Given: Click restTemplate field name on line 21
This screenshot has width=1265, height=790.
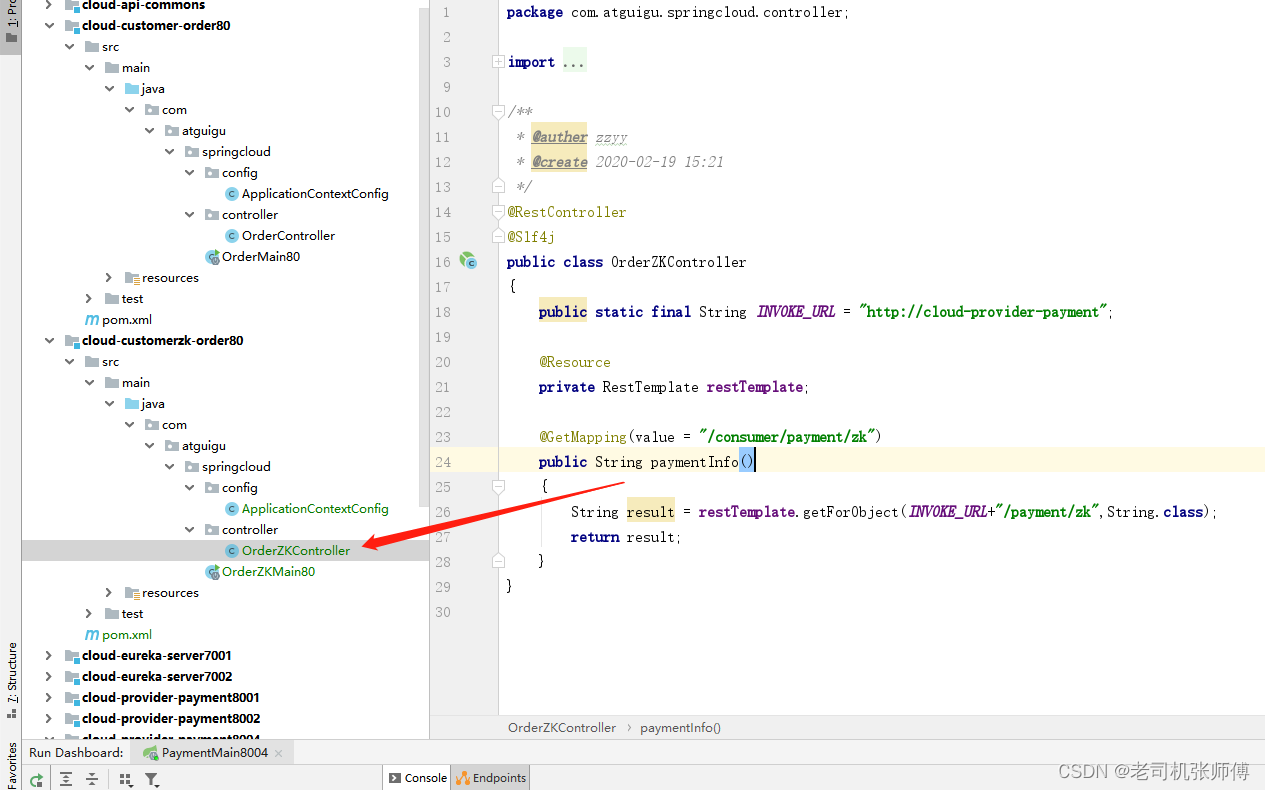Looking at the screenshot, I should click(755, 387).
